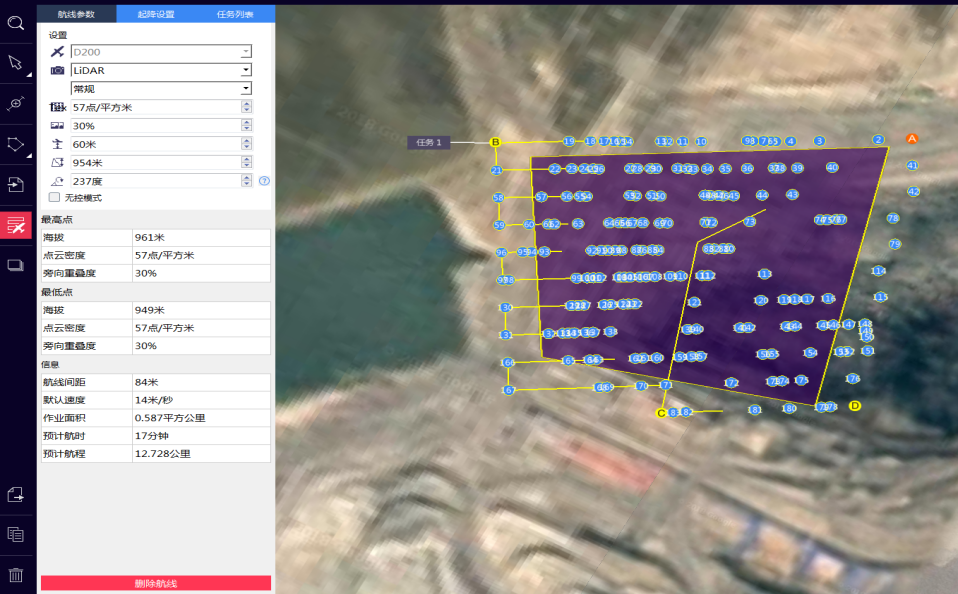This screenshot has width=958, height=594.
Task: Switch to the 任务列表 tab
Action: tap(235, 14)
